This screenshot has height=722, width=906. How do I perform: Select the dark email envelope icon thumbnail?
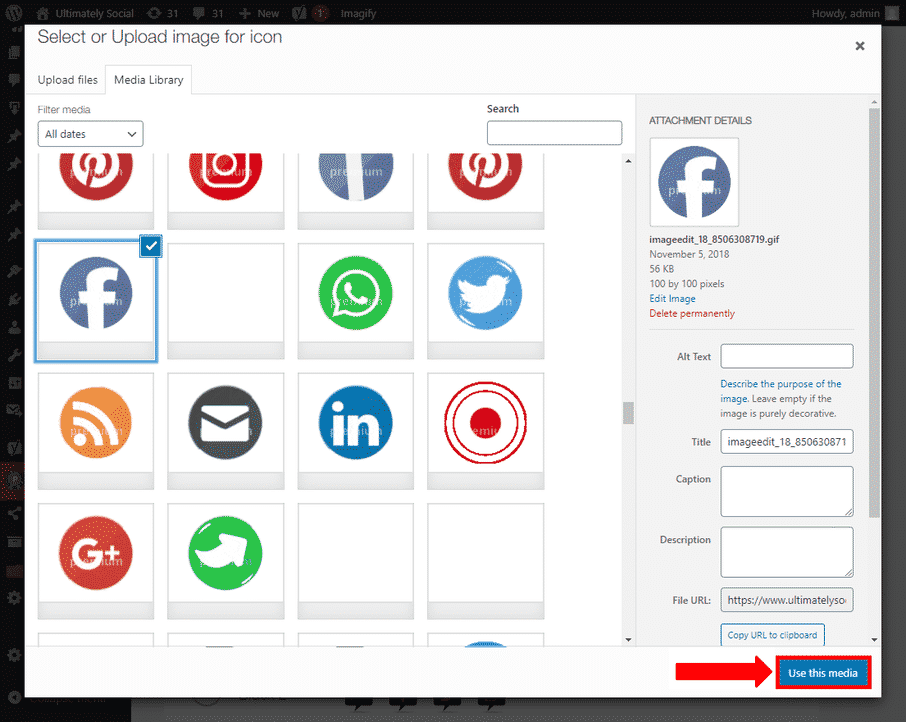pyautogui.click(x=225, y=431)
